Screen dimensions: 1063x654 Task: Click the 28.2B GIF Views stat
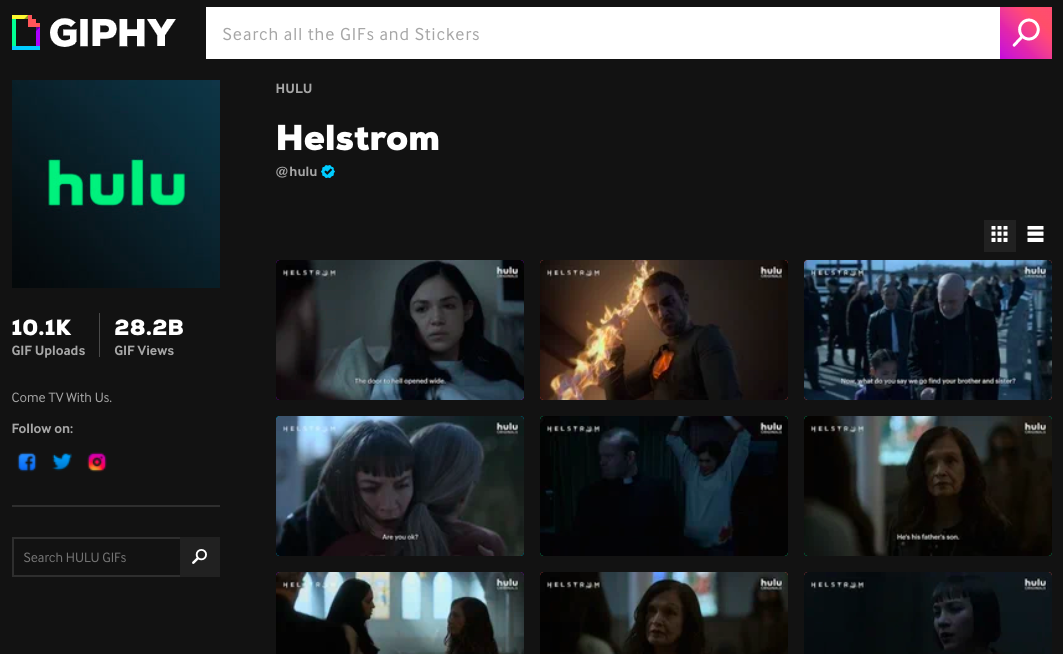(148, 337)
